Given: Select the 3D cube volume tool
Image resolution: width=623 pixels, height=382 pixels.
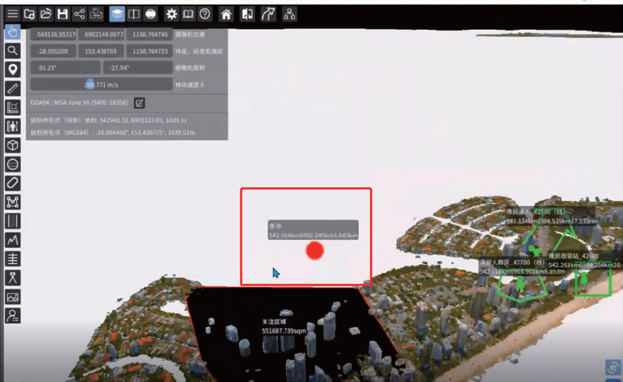Looking at the screenshot, I should [13, 145].
